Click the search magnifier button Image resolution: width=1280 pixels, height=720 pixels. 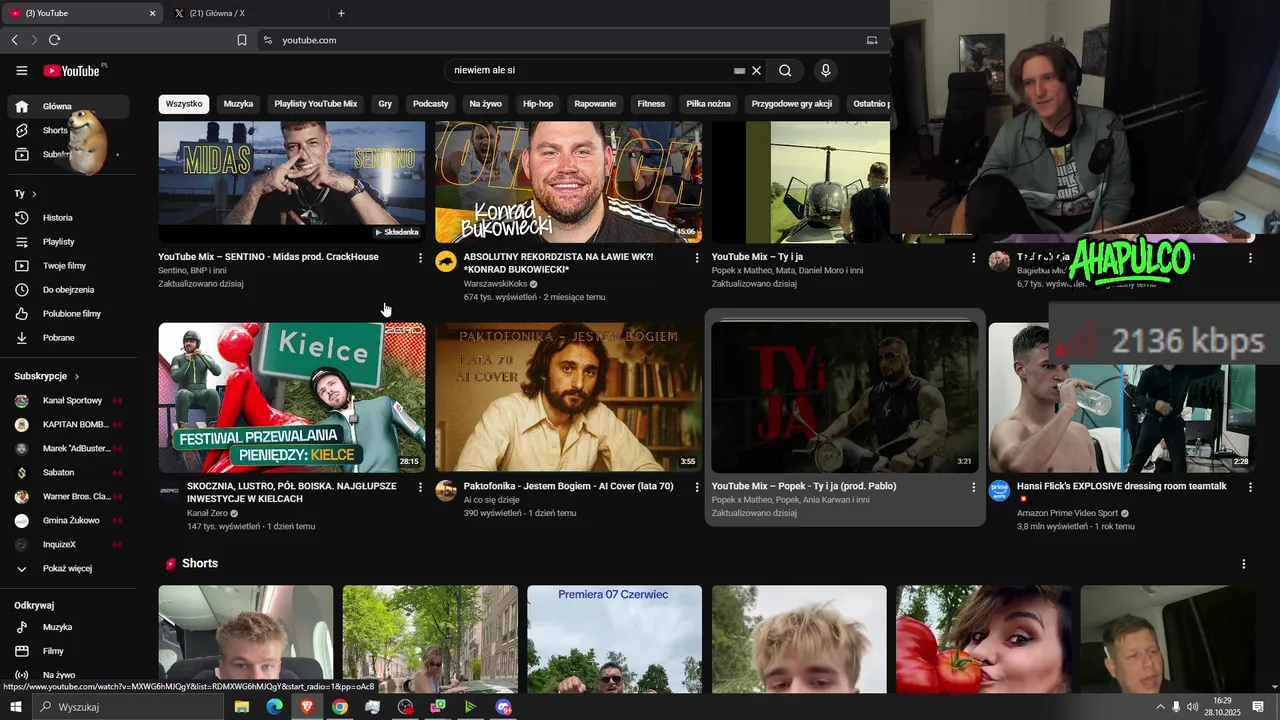785,70
